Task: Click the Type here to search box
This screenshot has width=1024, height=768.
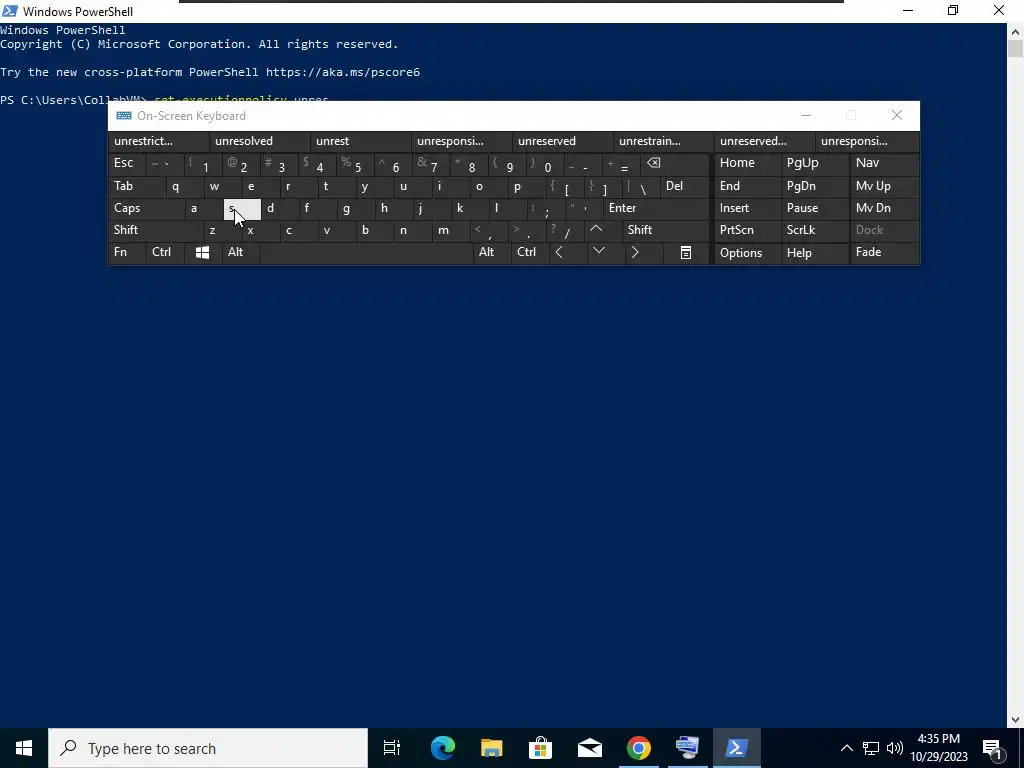Action: click(x=208, y=748)
